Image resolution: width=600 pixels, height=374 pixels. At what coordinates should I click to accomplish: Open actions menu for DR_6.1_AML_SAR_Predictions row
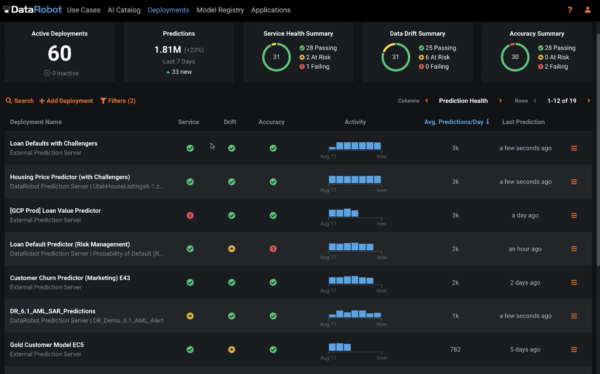[x=574, y=316]
